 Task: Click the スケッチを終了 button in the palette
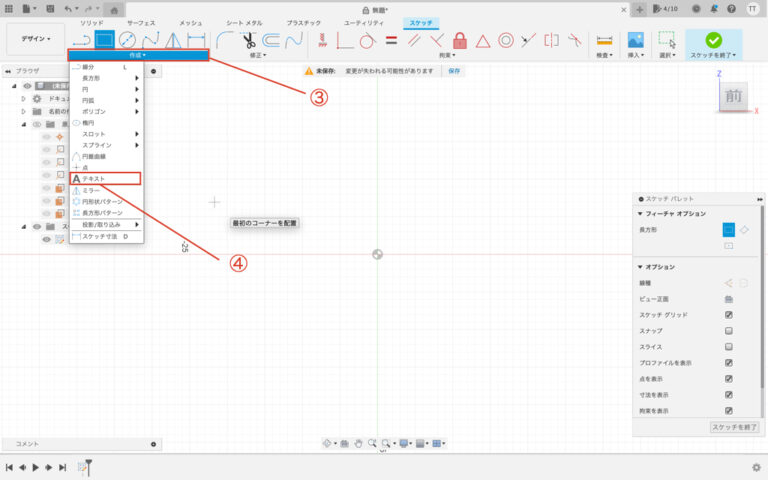point(734,427)
